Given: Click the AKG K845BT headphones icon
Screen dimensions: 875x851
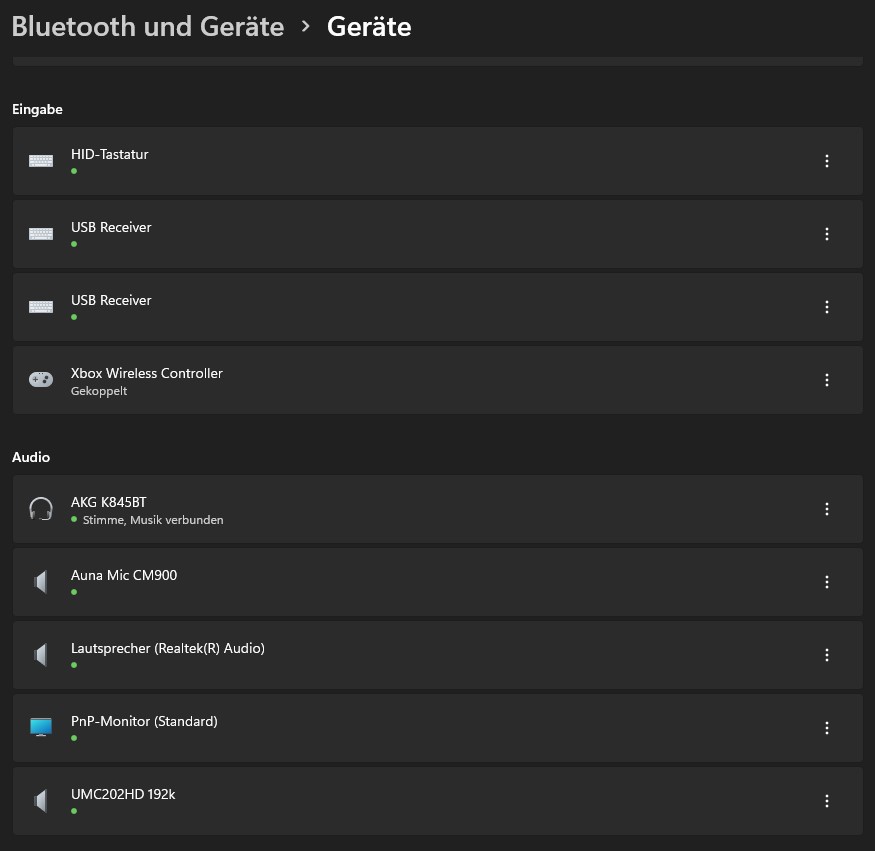Looking at the screenshot, I should (41, 509).
